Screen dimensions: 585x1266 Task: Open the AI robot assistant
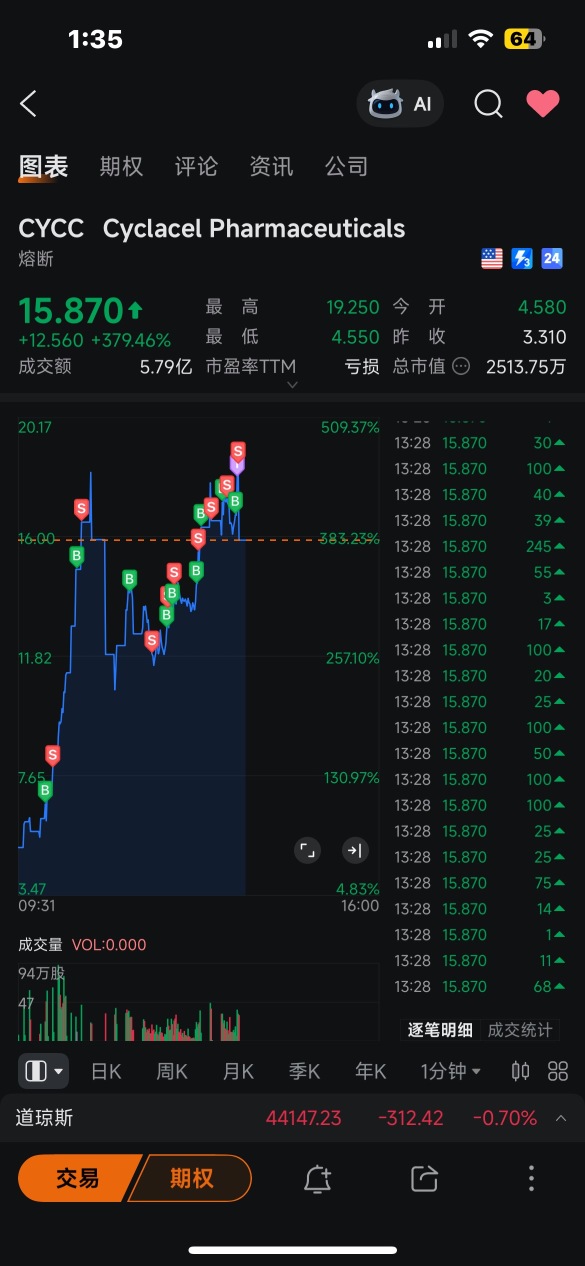click(400, 103)
